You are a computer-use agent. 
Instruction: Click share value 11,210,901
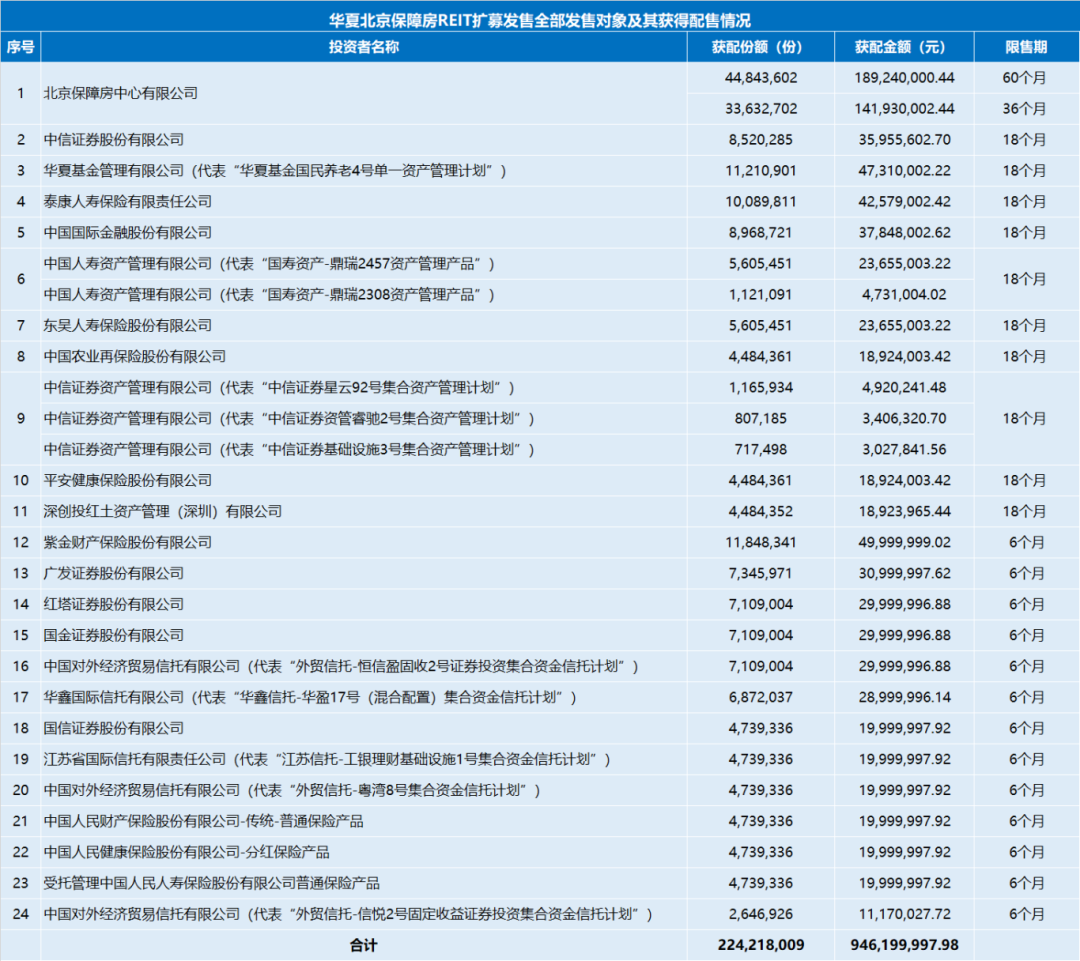tap(760, 171)
